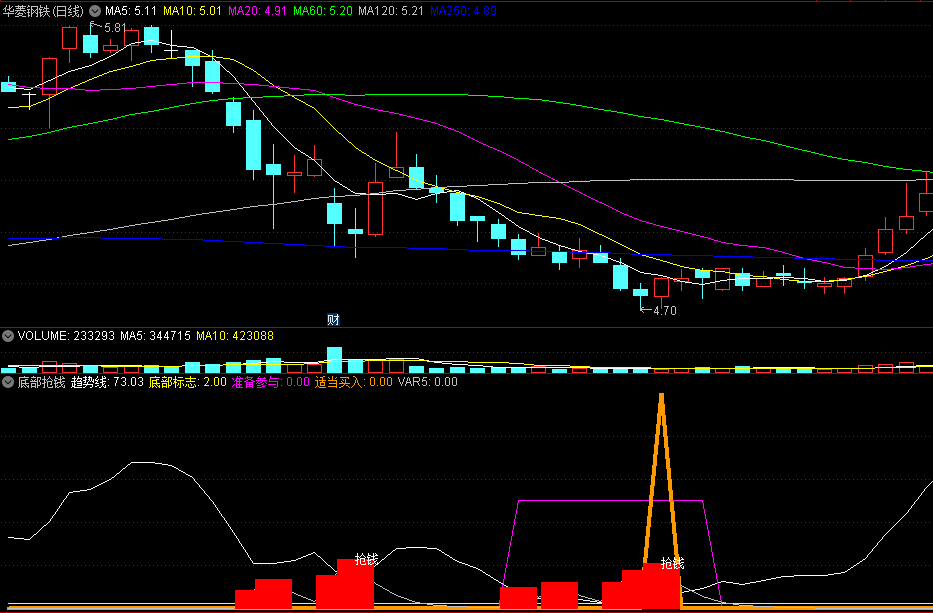
Task: Click the MA5: 5.11 label
Action: pos(131,11)
